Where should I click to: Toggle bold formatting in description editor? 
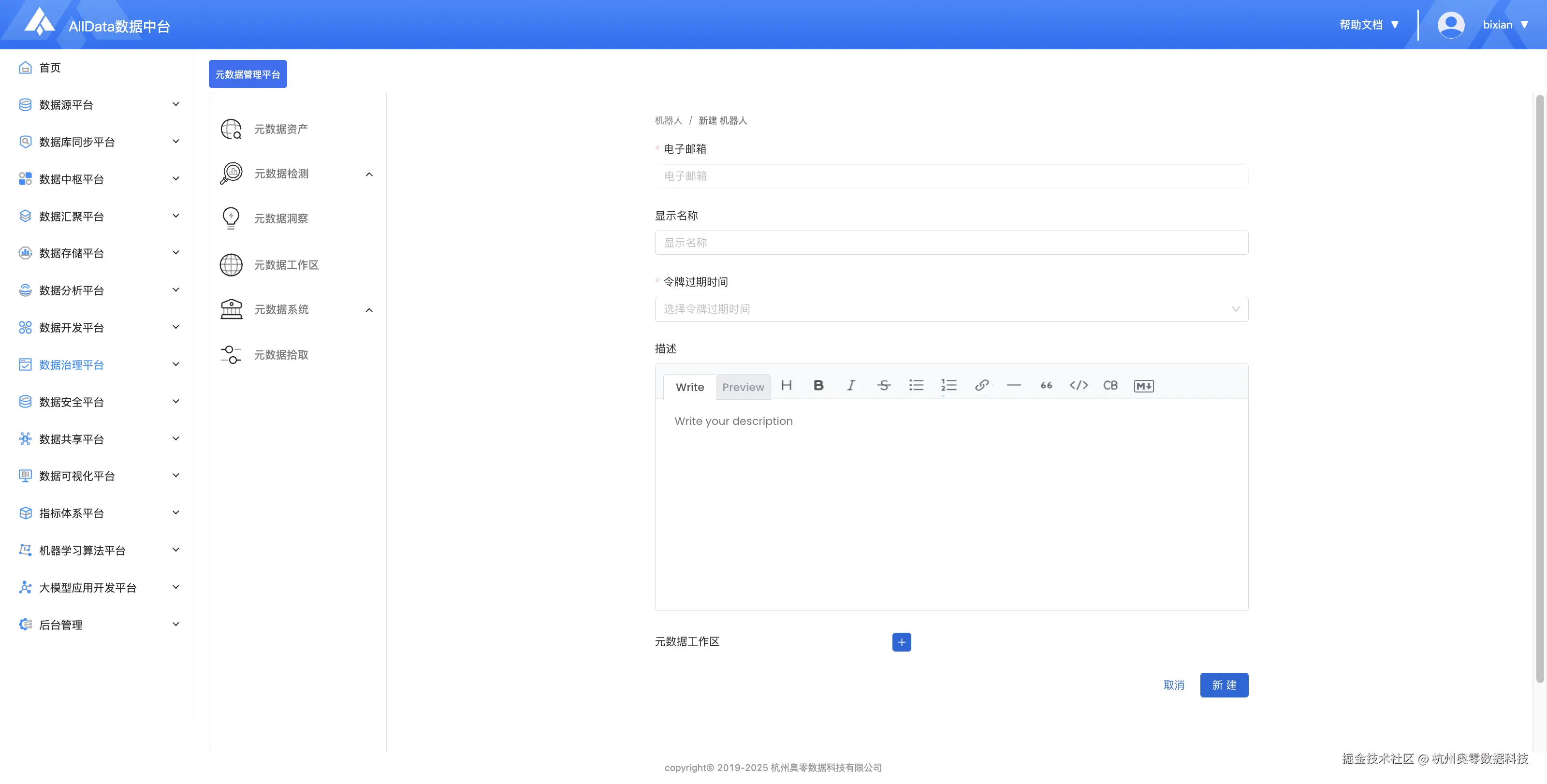818,385
